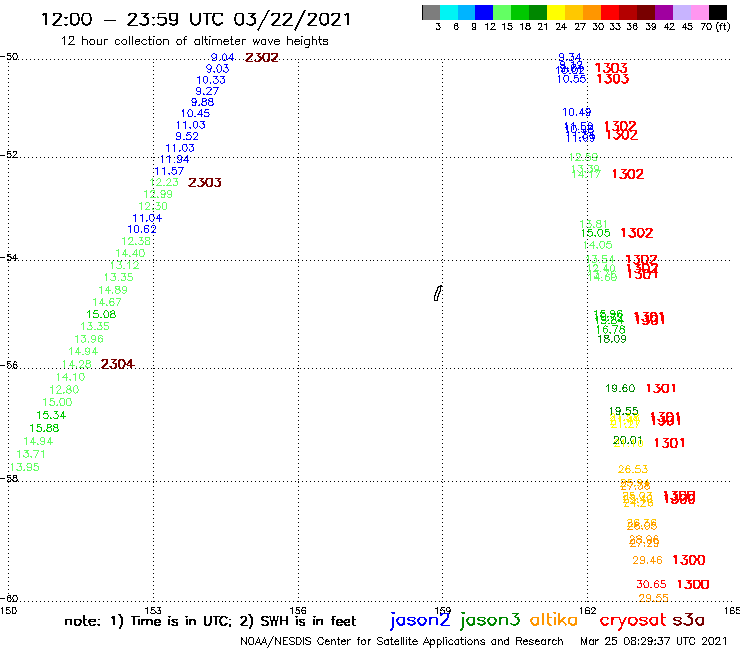Click wave height reading 29.46
The height and width of the screenshot is (650, 740).
click(x=648, y=560)
